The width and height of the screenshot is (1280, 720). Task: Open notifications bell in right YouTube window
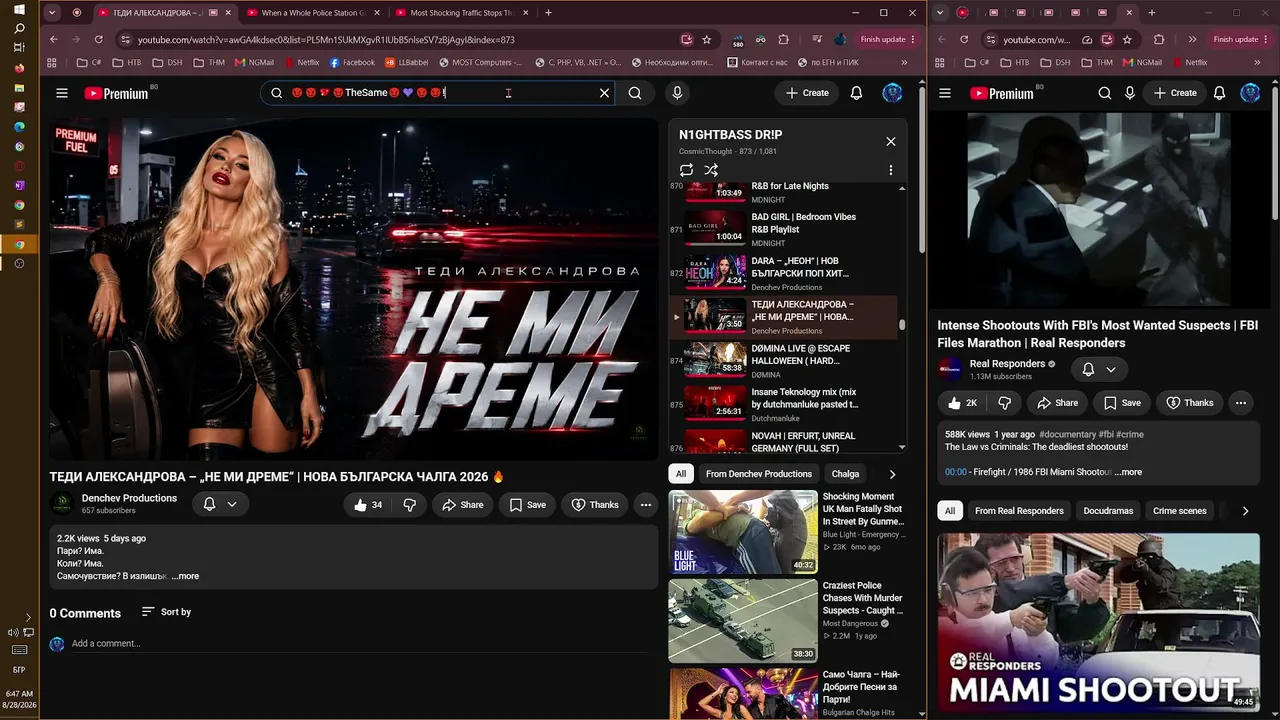click(x=1219, y=93)
